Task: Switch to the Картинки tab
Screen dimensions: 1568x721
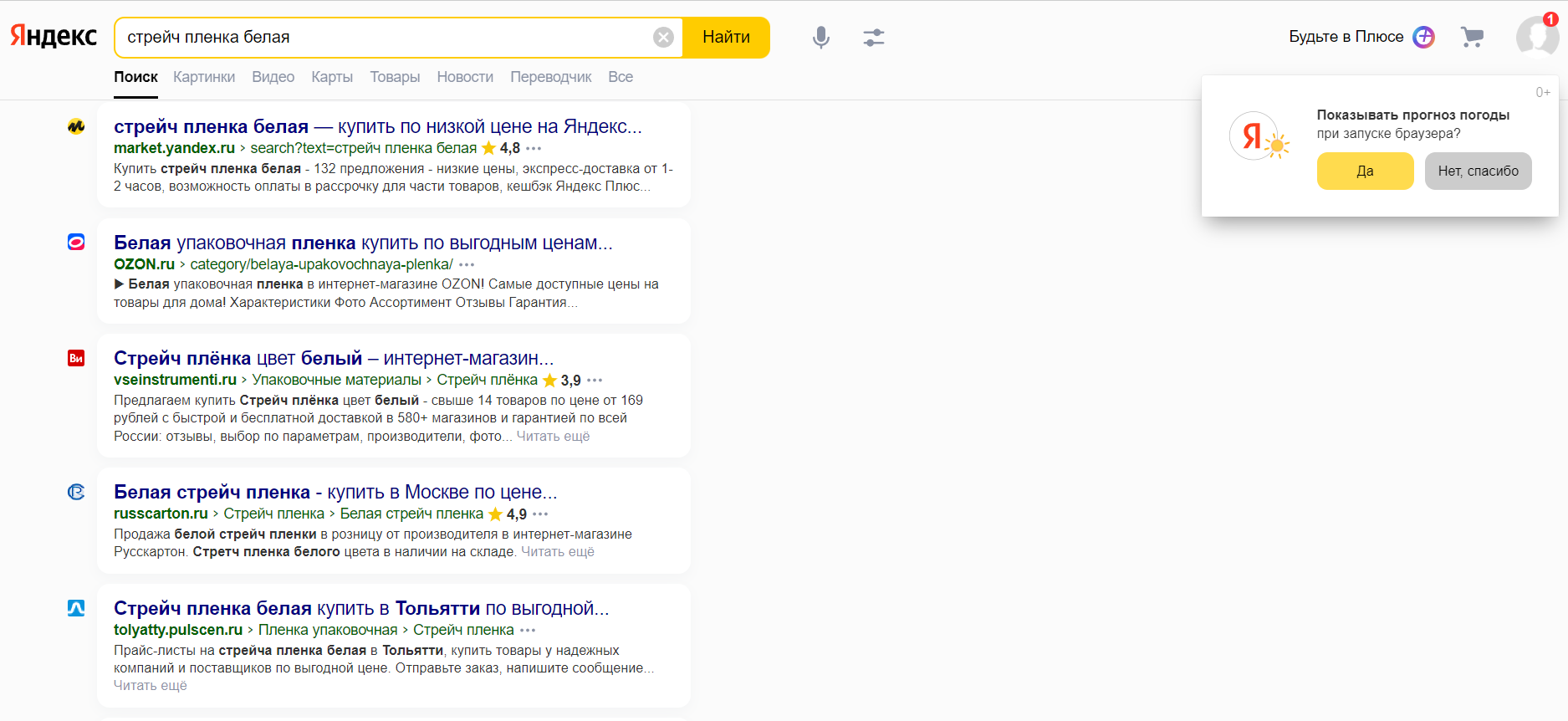Action: tap(204, 77)
